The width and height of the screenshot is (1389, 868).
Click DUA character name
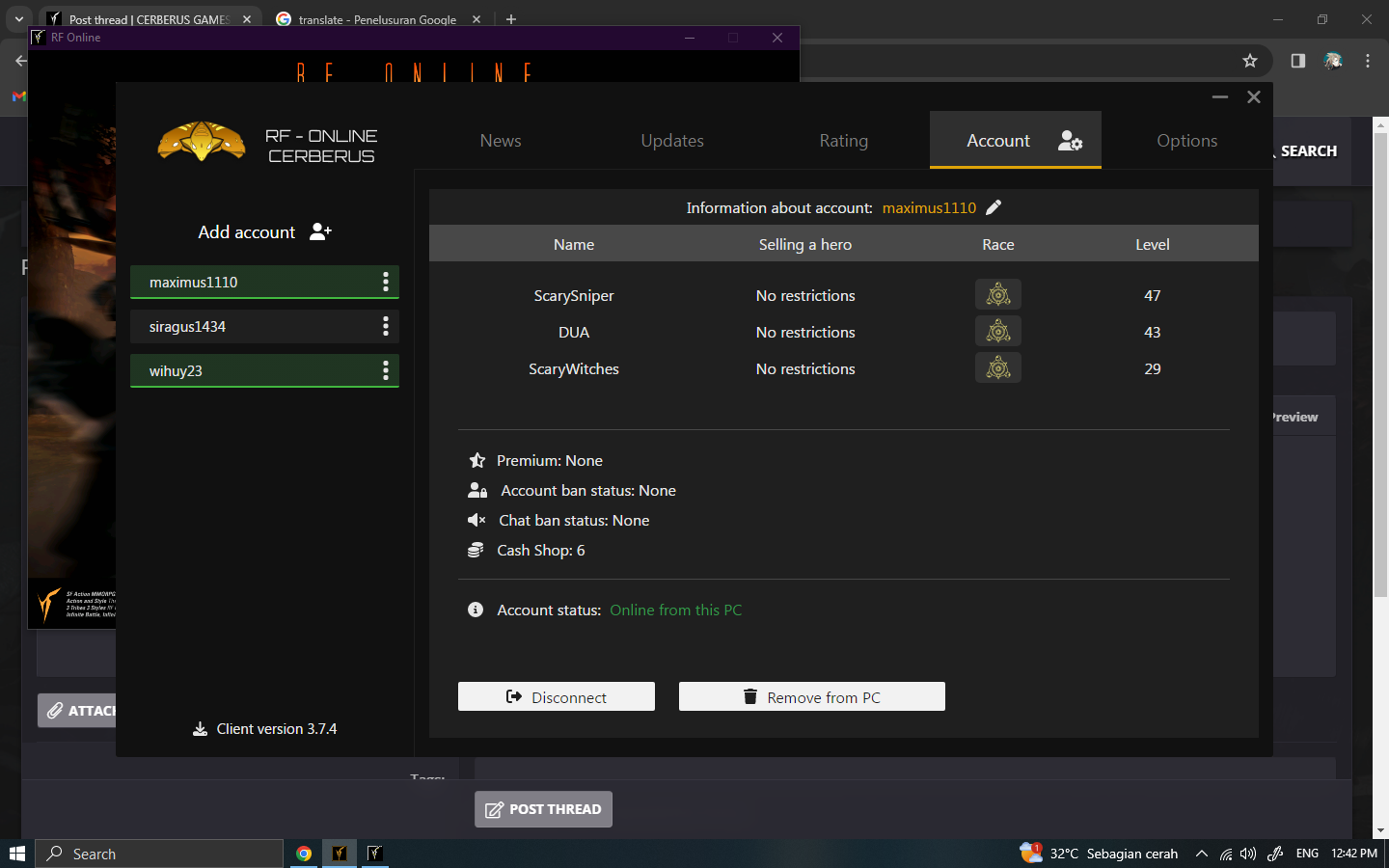coord(574,333)
